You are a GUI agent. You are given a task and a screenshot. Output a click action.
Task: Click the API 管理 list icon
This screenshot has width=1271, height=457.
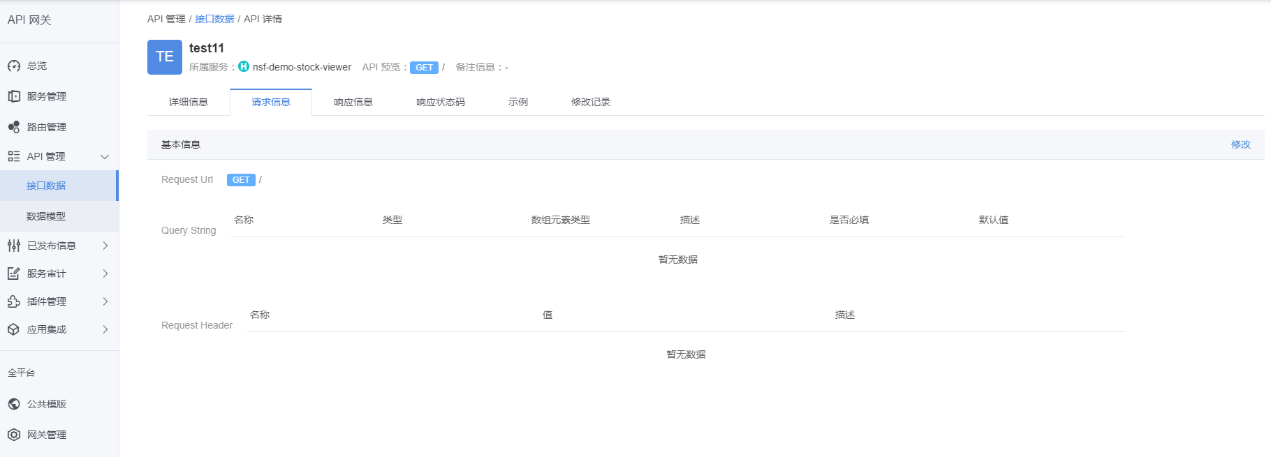pos(14,157)
